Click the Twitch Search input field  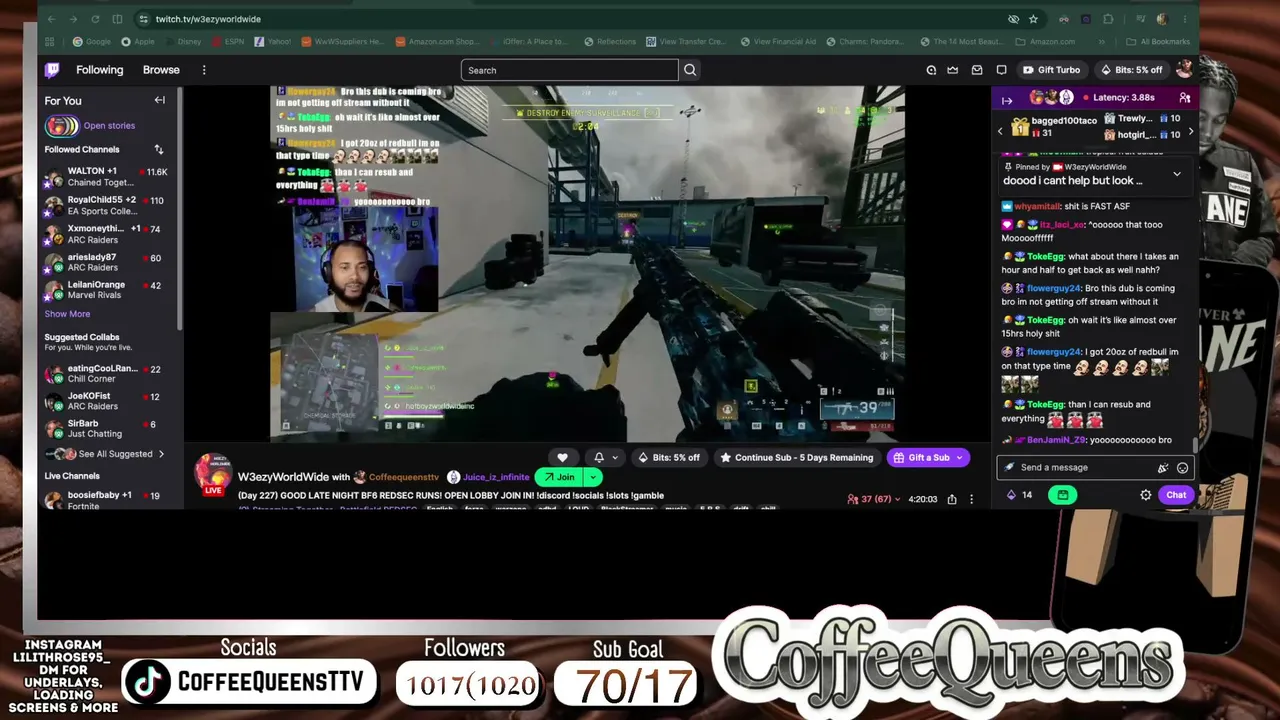(569, 70)
